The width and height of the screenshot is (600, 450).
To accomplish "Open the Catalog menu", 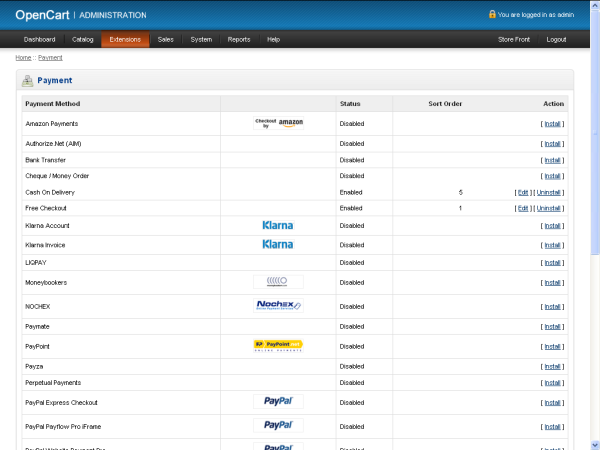I will pyautogui.click(x=83, y=39).
